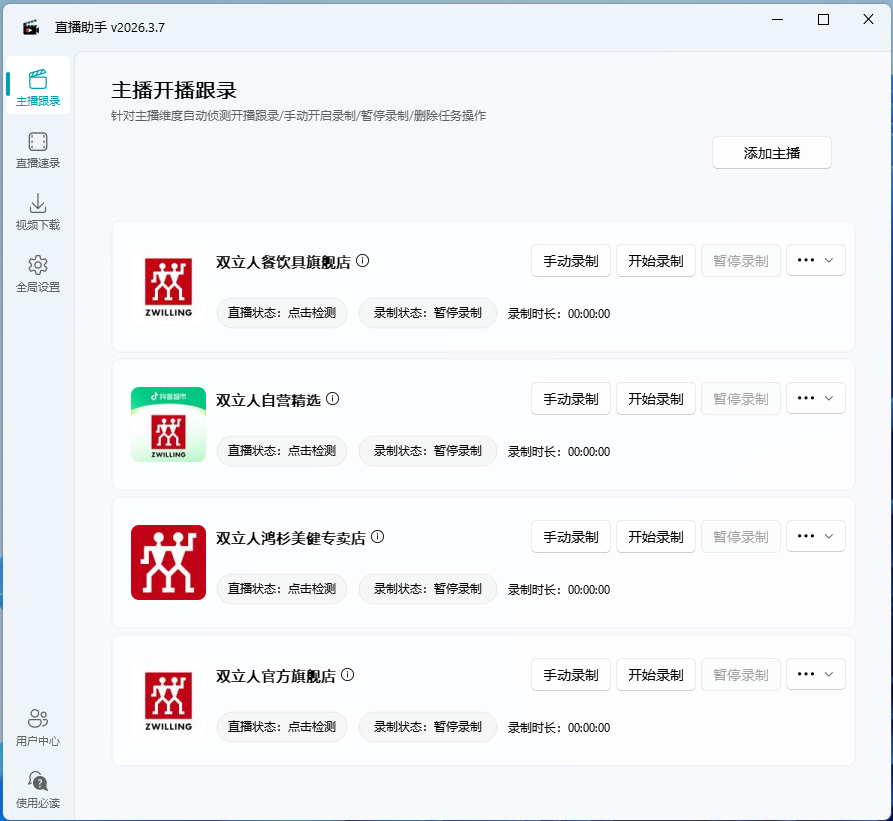Click the 暂停录制 control for 双立人自营精选
The width and height of the screenshot is (893, 821).
point(740,398)
